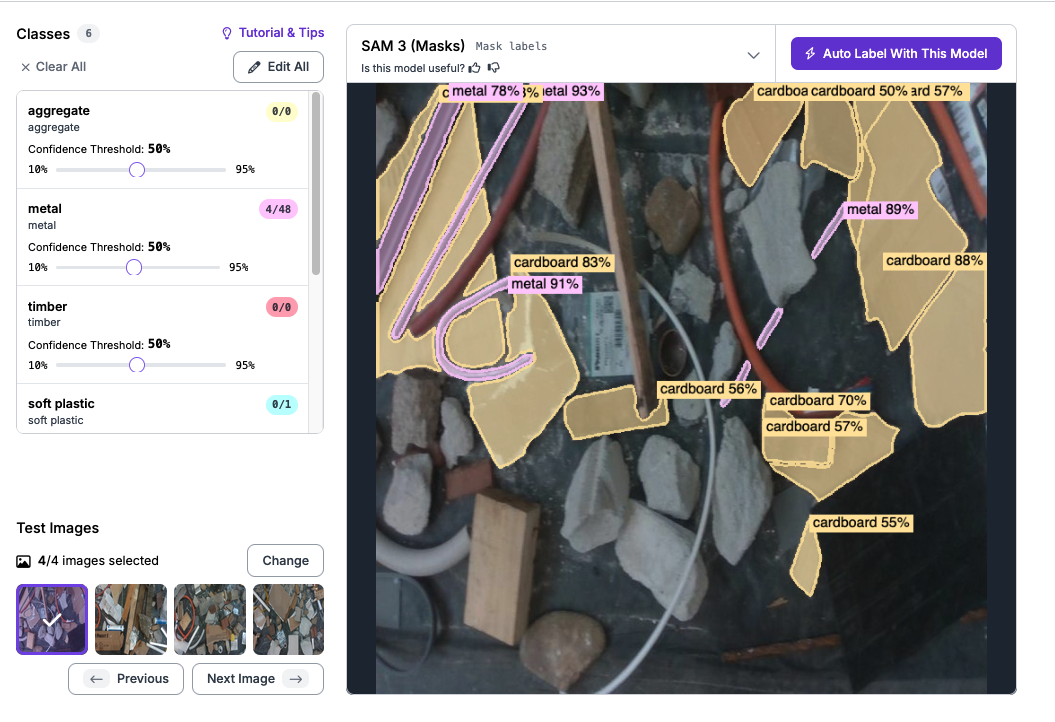Click the image icon beside images selected

24,561
